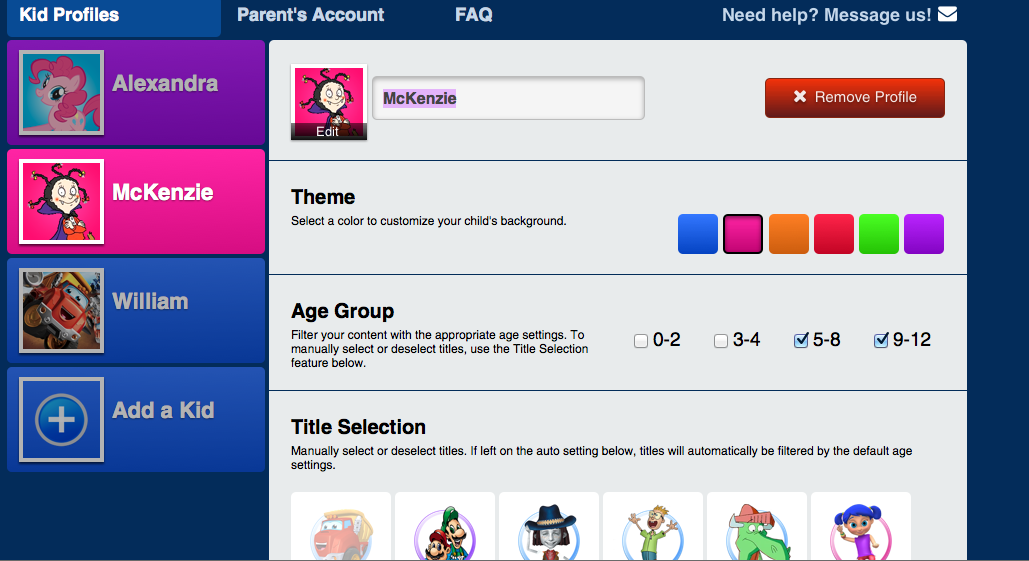Select the cowboy hat character title
The width and height of the screenshot is (1029, 561).
[549, 530]
